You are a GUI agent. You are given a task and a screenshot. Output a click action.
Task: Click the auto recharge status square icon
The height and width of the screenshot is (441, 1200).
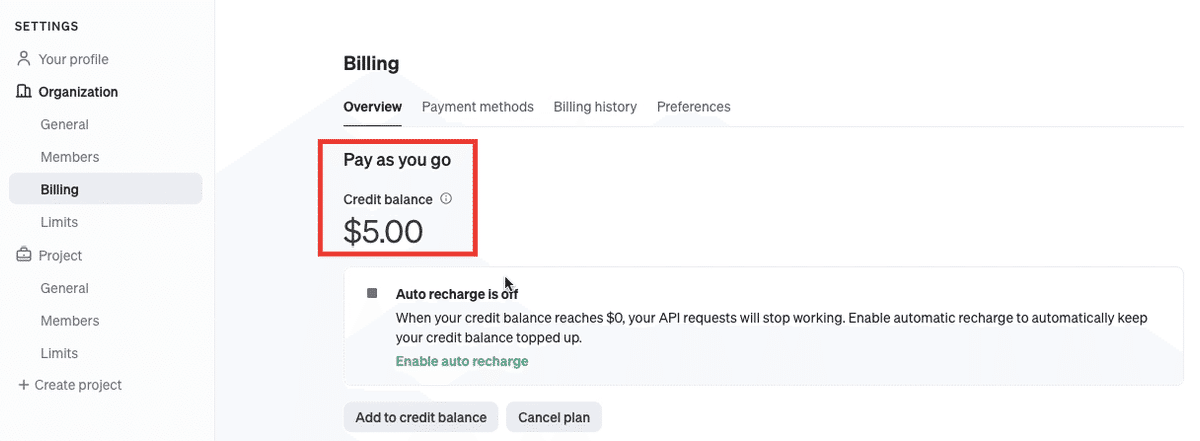372,293
